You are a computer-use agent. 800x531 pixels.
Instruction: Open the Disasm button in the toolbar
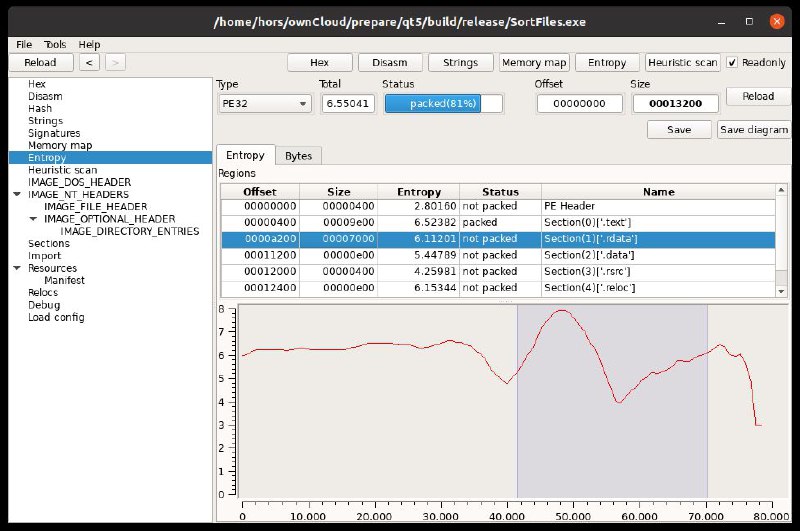[x=390, y=63]
